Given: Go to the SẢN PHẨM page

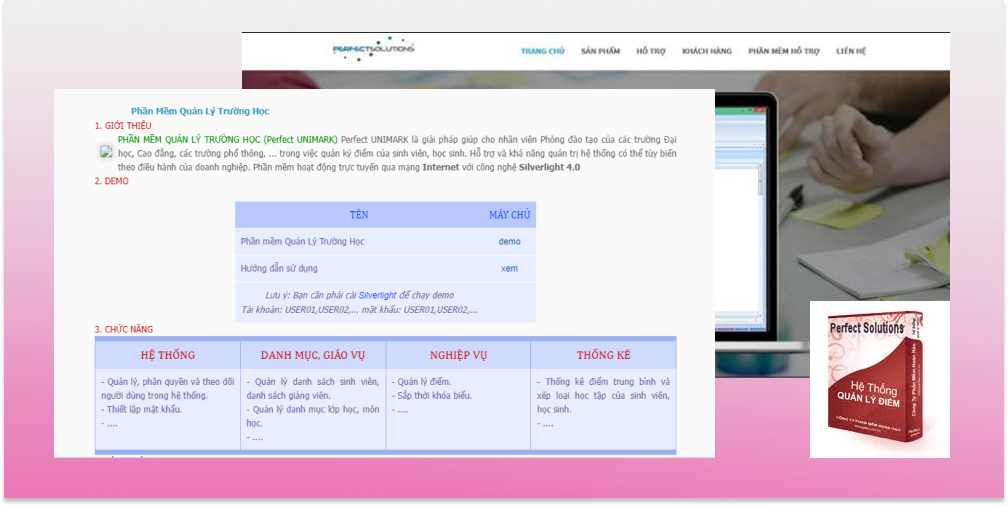Looking at the screenshot, I should tap(600, 51).
